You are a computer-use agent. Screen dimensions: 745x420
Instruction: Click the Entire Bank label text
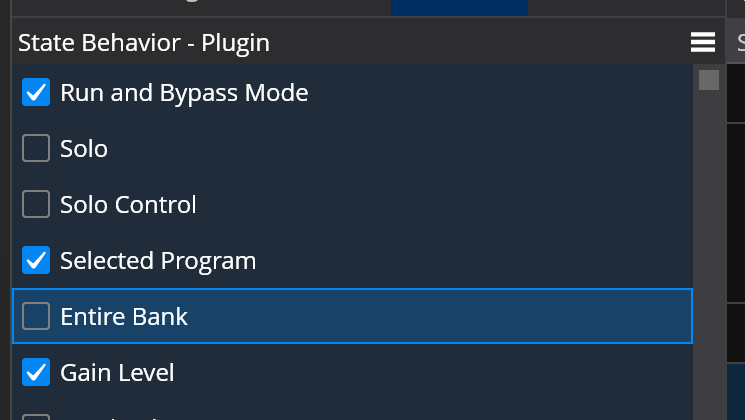pos(124,317)
